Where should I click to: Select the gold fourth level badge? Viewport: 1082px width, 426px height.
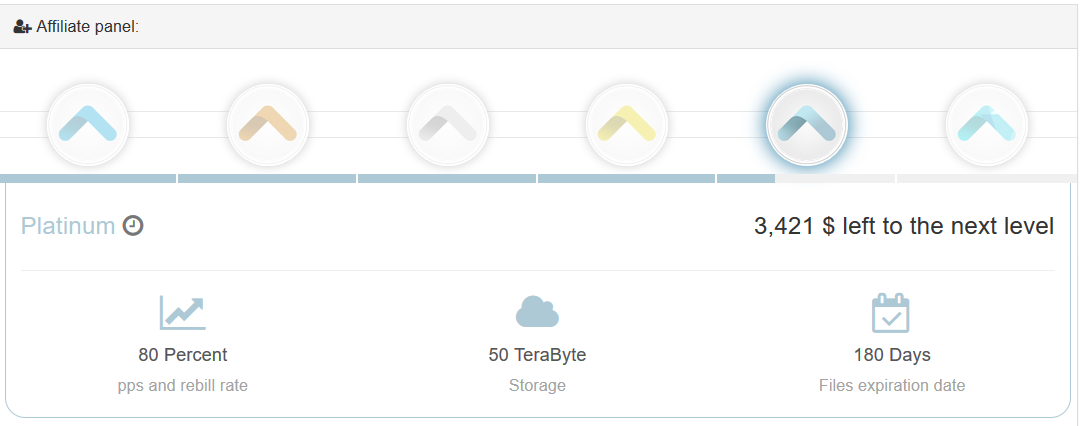point(626,124)
